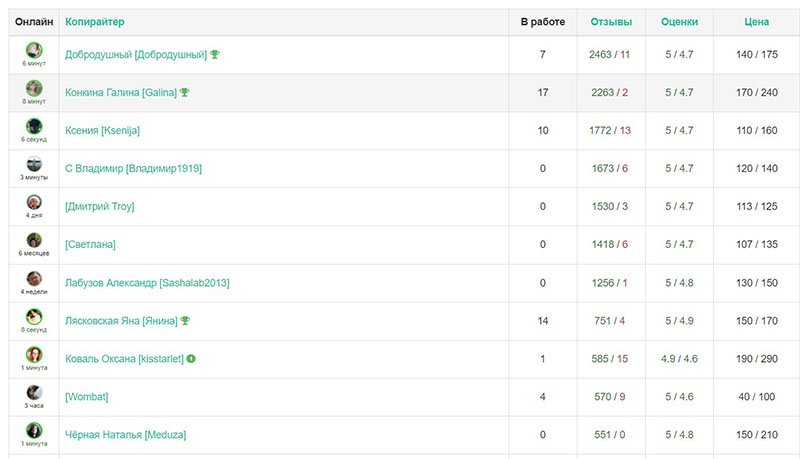Viewport: 800px width, 459px height.
Task: Sort table by Копирайтер column header
Action: click(x=95, y=22)
